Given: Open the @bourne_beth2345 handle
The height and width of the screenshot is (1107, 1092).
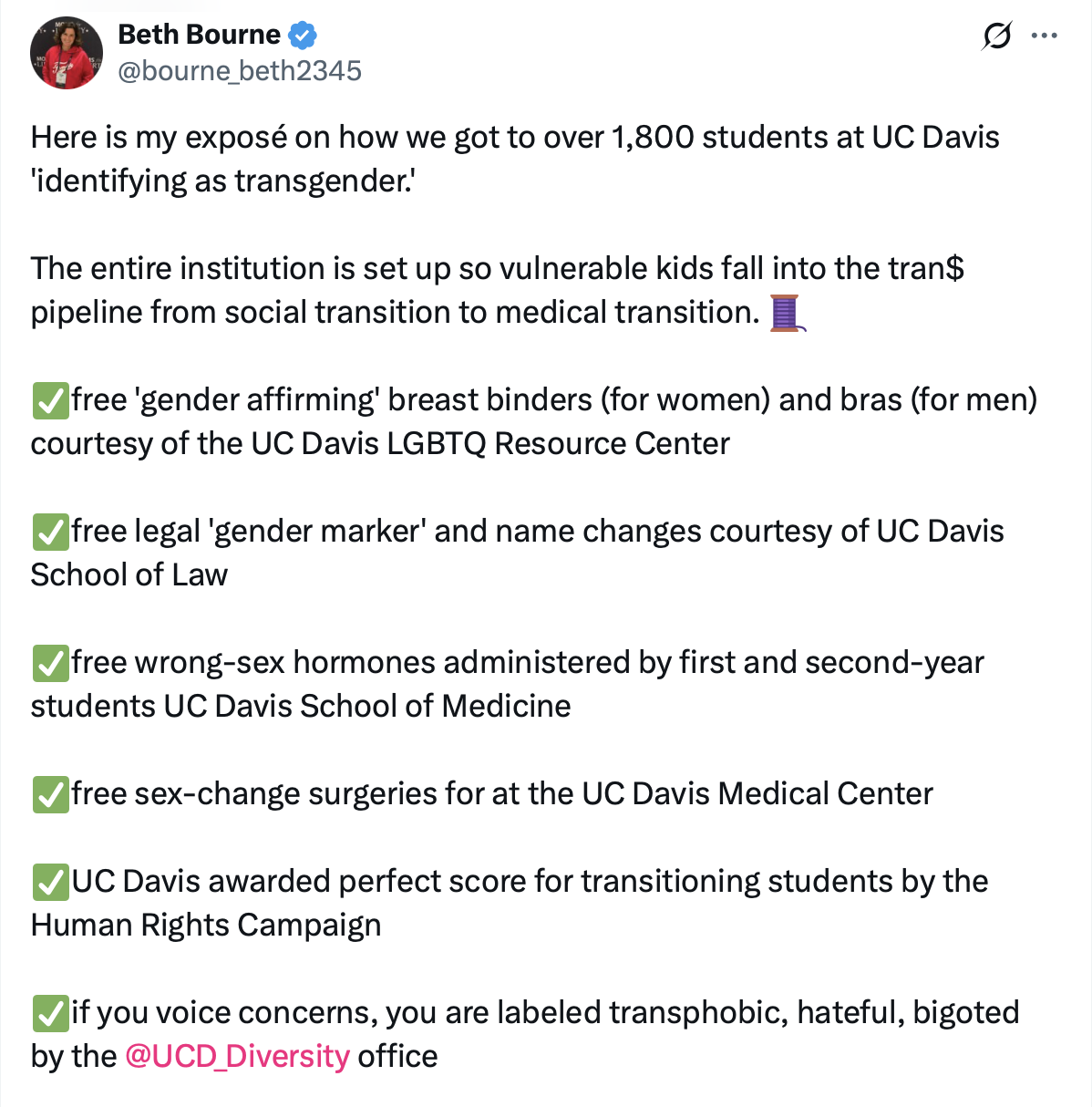Looking at the screenshot, I should (x=240, y=70).
